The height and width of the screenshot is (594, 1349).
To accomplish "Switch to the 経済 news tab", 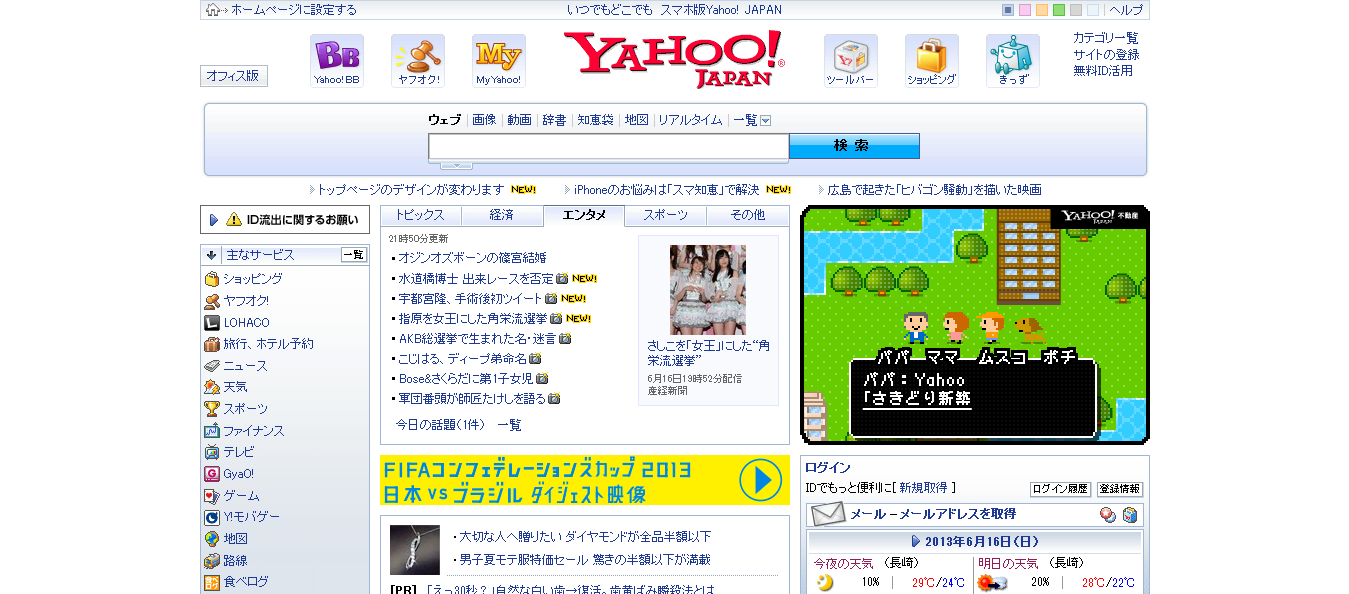I will [502, 215].
